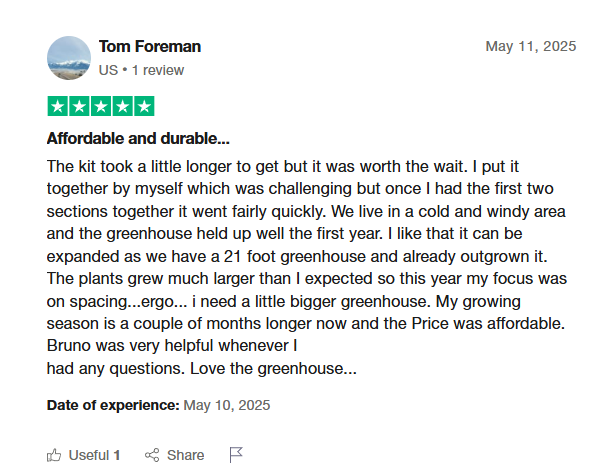Viewport: 597px width, 474px height.
Task: Click the 'Date of experience' label
Action: tap(113, 405)
